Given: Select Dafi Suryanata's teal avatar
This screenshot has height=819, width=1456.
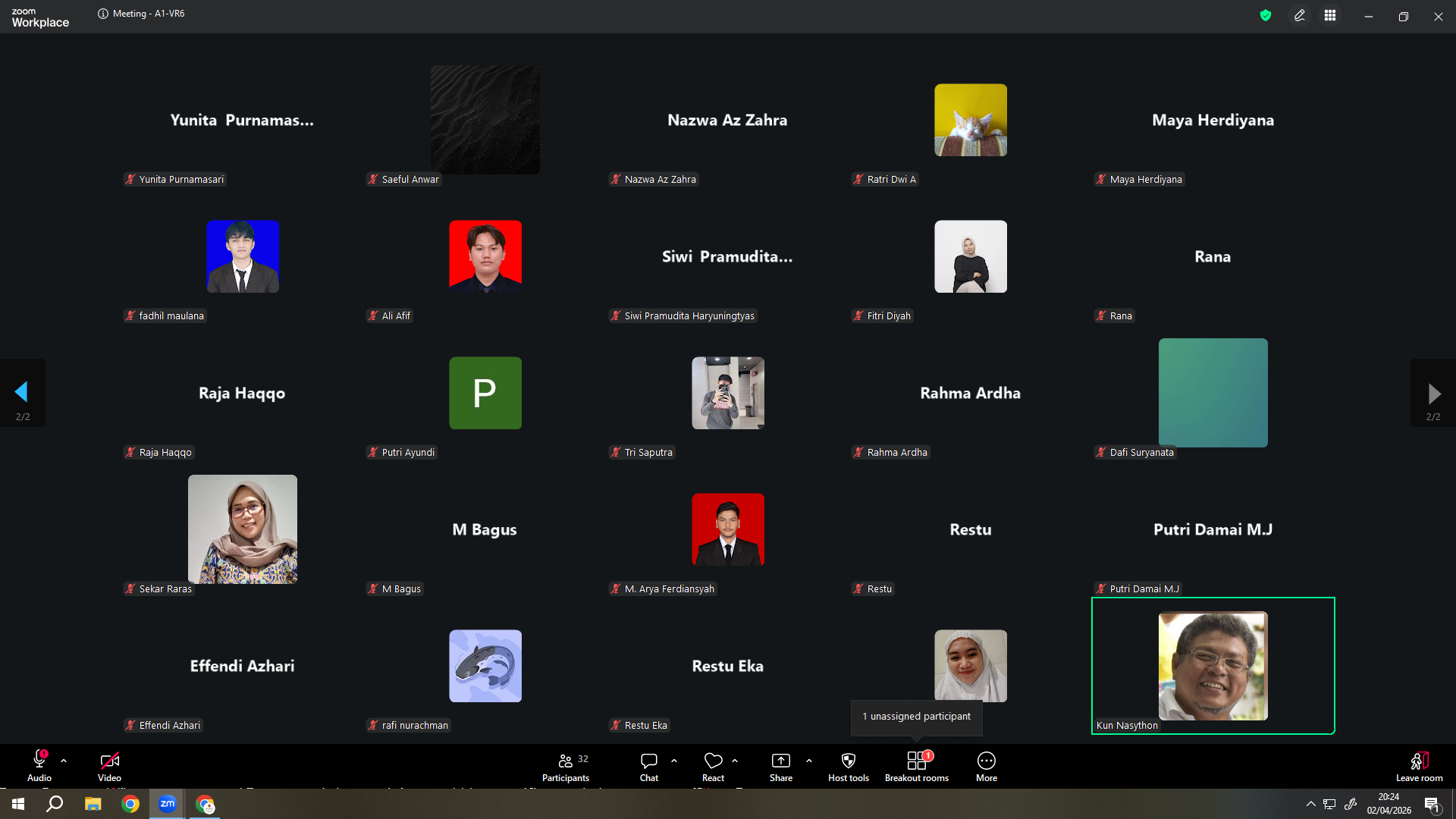Looking at the screenshot, I should coord(1213,393).
